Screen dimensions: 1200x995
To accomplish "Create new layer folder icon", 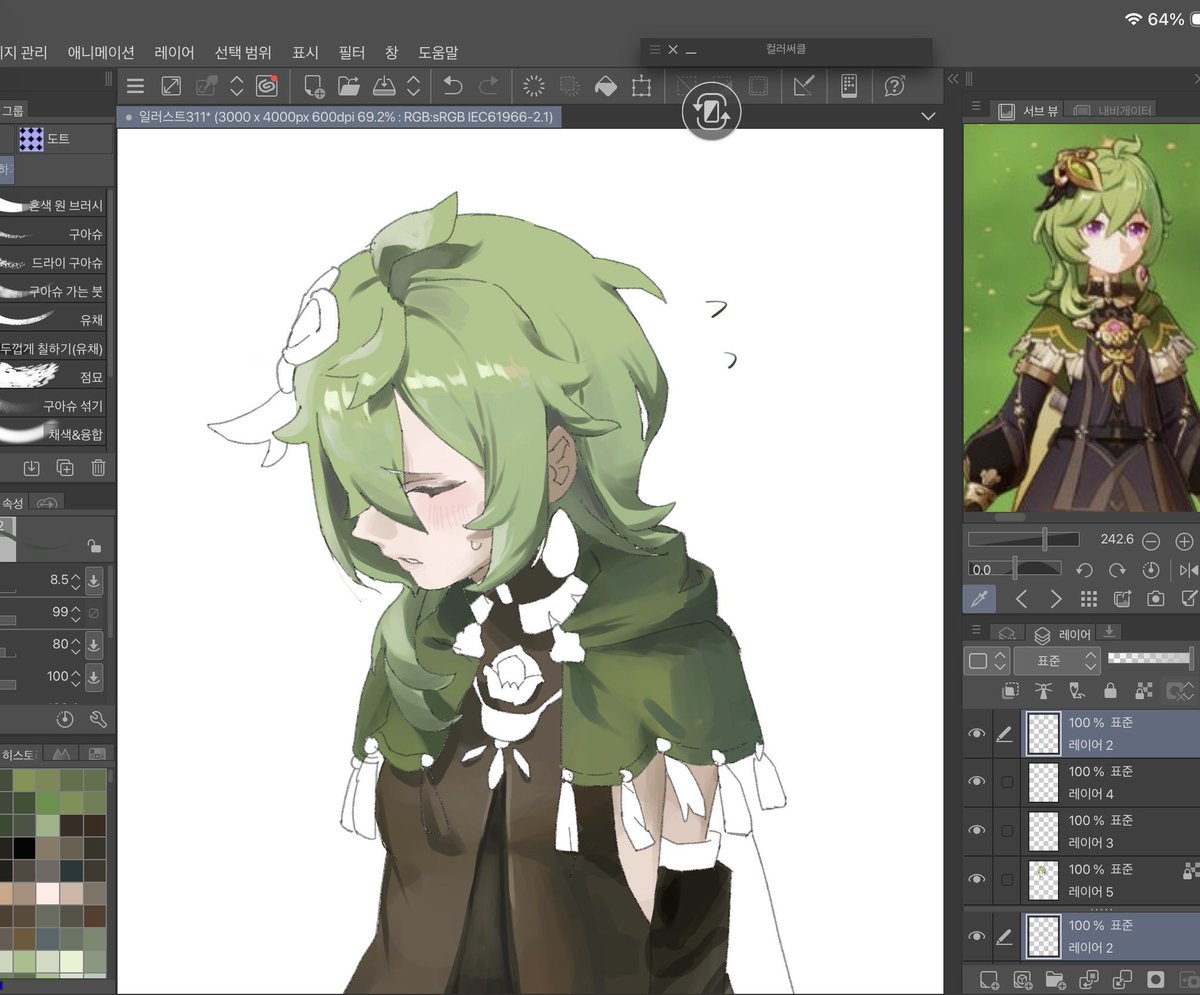I will (x=1055, y=979).
